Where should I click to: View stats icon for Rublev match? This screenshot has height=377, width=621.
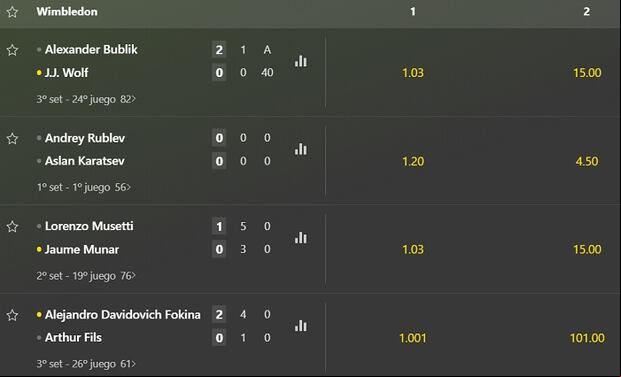[x=301, y=149]
